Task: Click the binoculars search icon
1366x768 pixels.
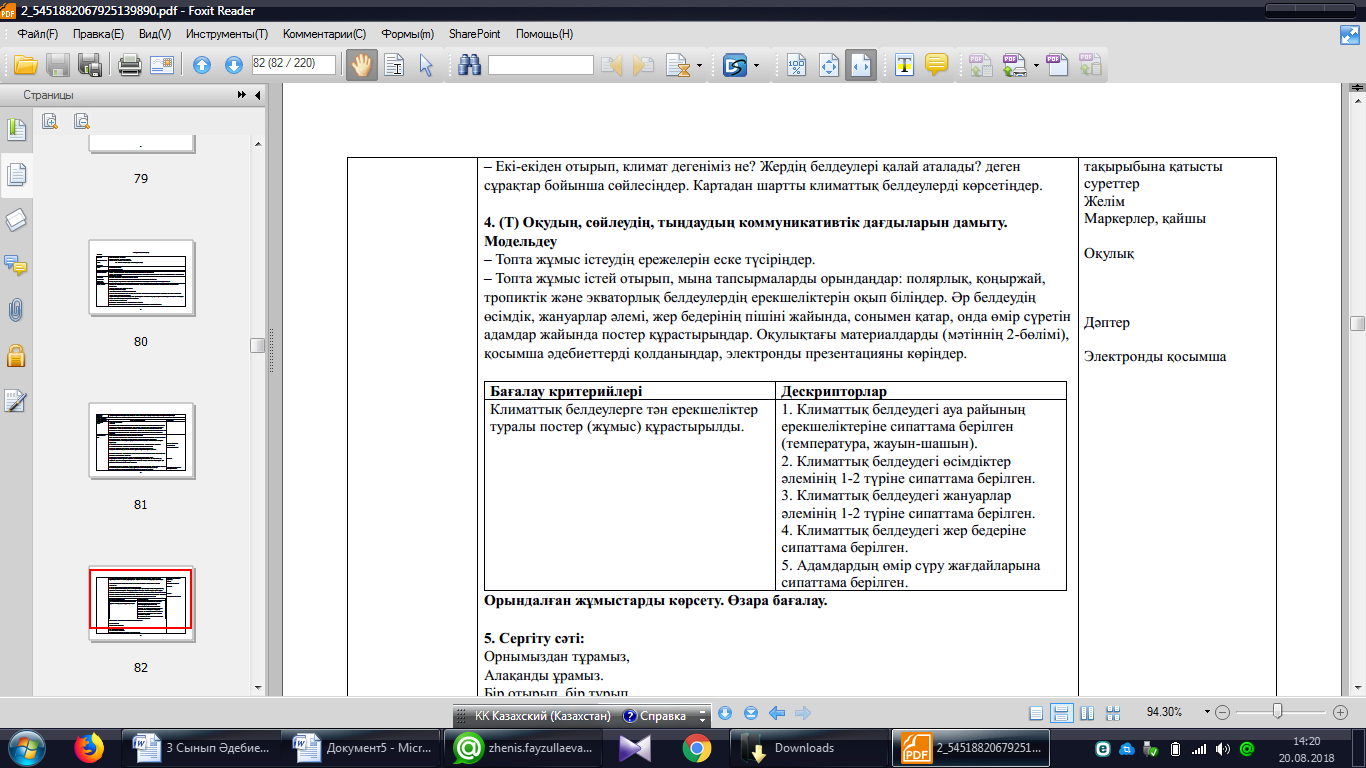Action: [x=470, y=65]
